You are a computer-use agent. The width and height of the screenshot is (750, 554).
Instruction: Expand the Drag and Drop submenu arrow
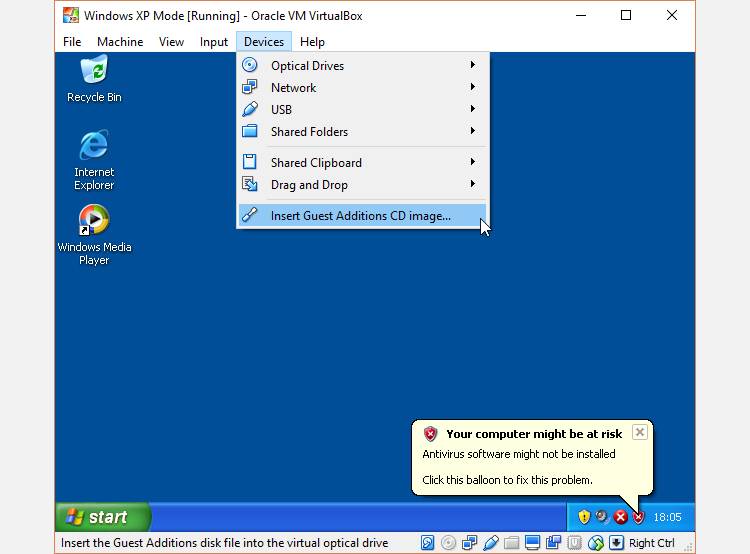(x=473, y=184)
